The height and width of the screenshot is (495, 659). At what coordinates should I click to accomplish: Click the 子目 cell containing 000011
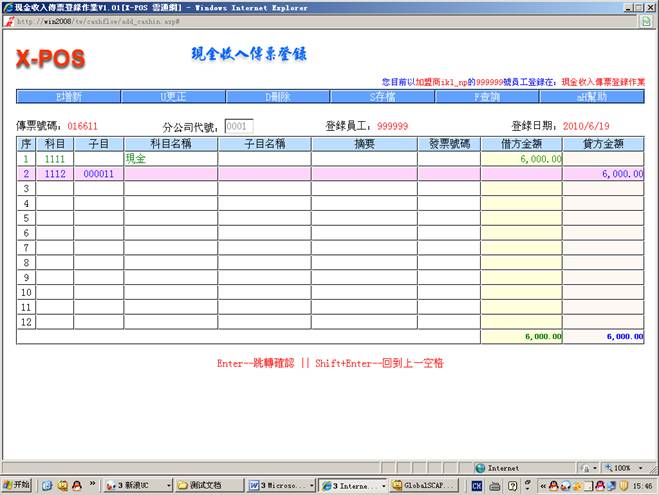(x=98, y=173)
